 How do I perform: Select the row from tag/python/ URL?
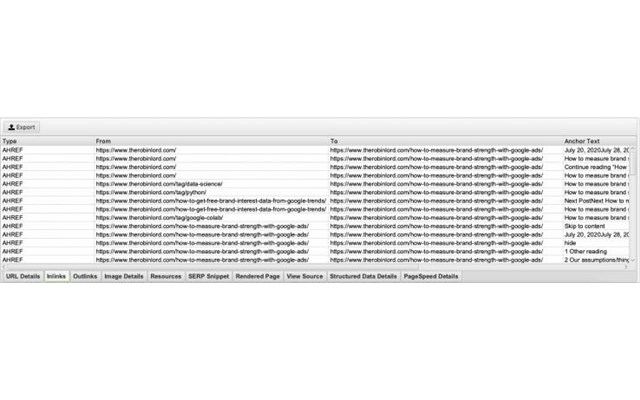[x=315, y=192]
